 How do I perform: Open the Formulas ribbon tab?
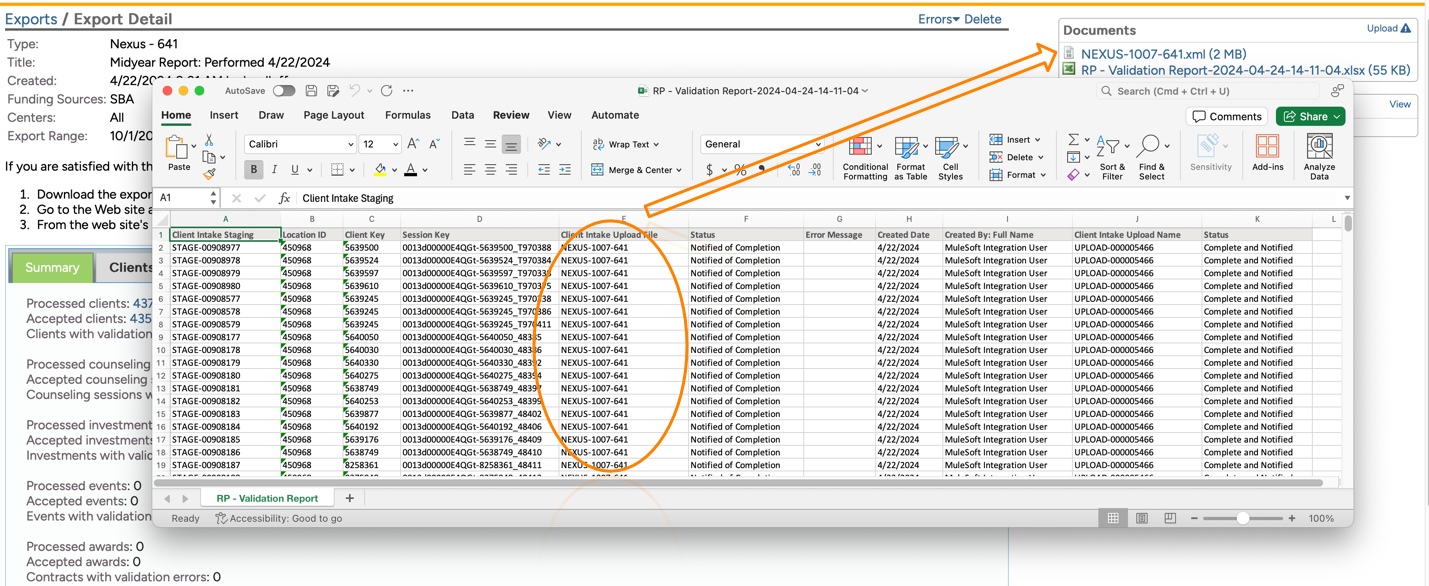pos(407,115)
